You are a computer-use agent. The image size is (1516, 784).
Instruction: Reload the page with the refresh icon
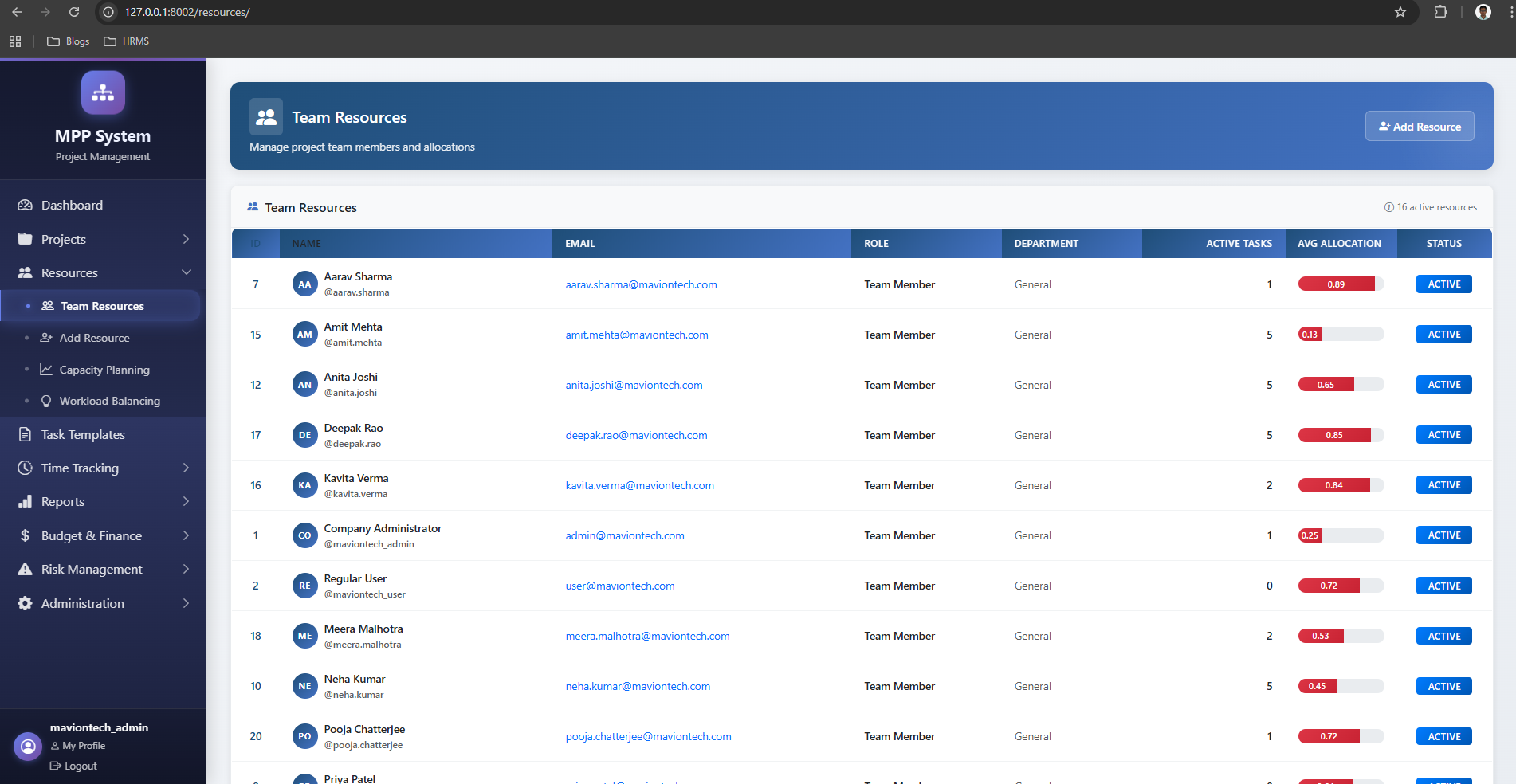pos(74,12)
